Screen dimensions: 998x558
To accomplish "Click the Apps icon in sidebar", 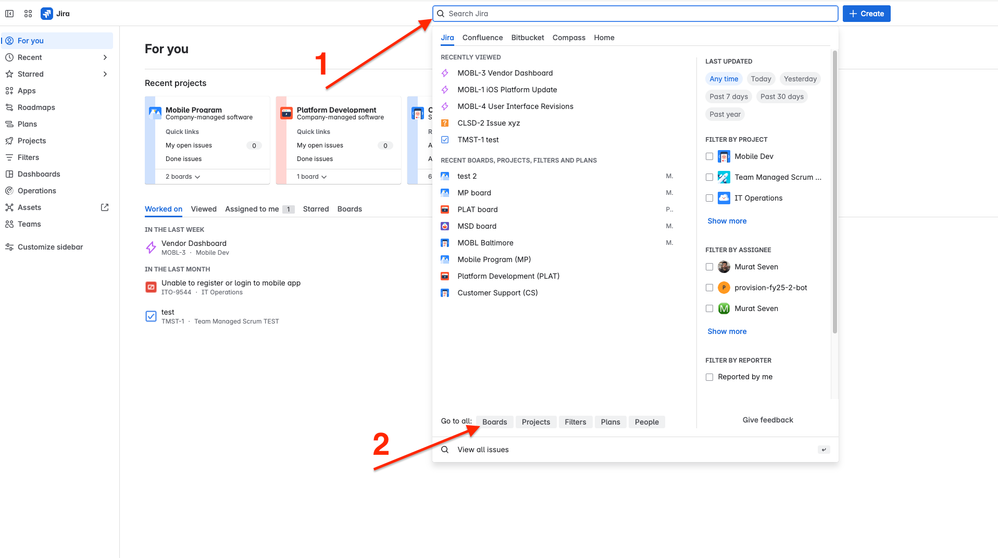I will click(10, 91).
